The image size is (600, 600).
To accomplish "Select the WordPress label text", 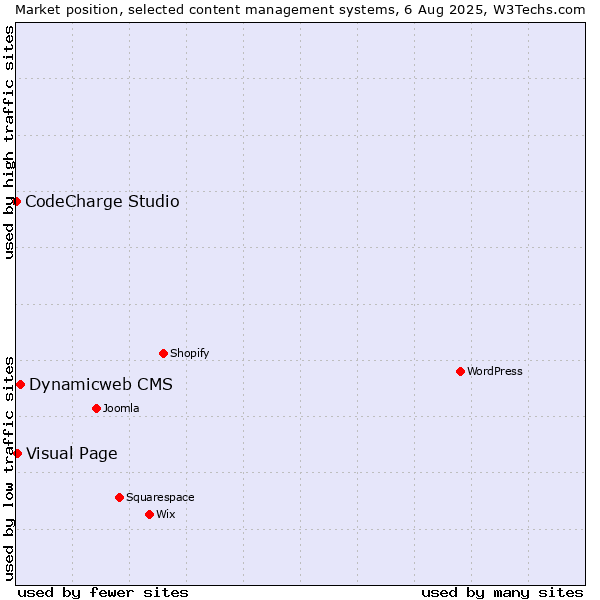I will (x=495, y=371).
